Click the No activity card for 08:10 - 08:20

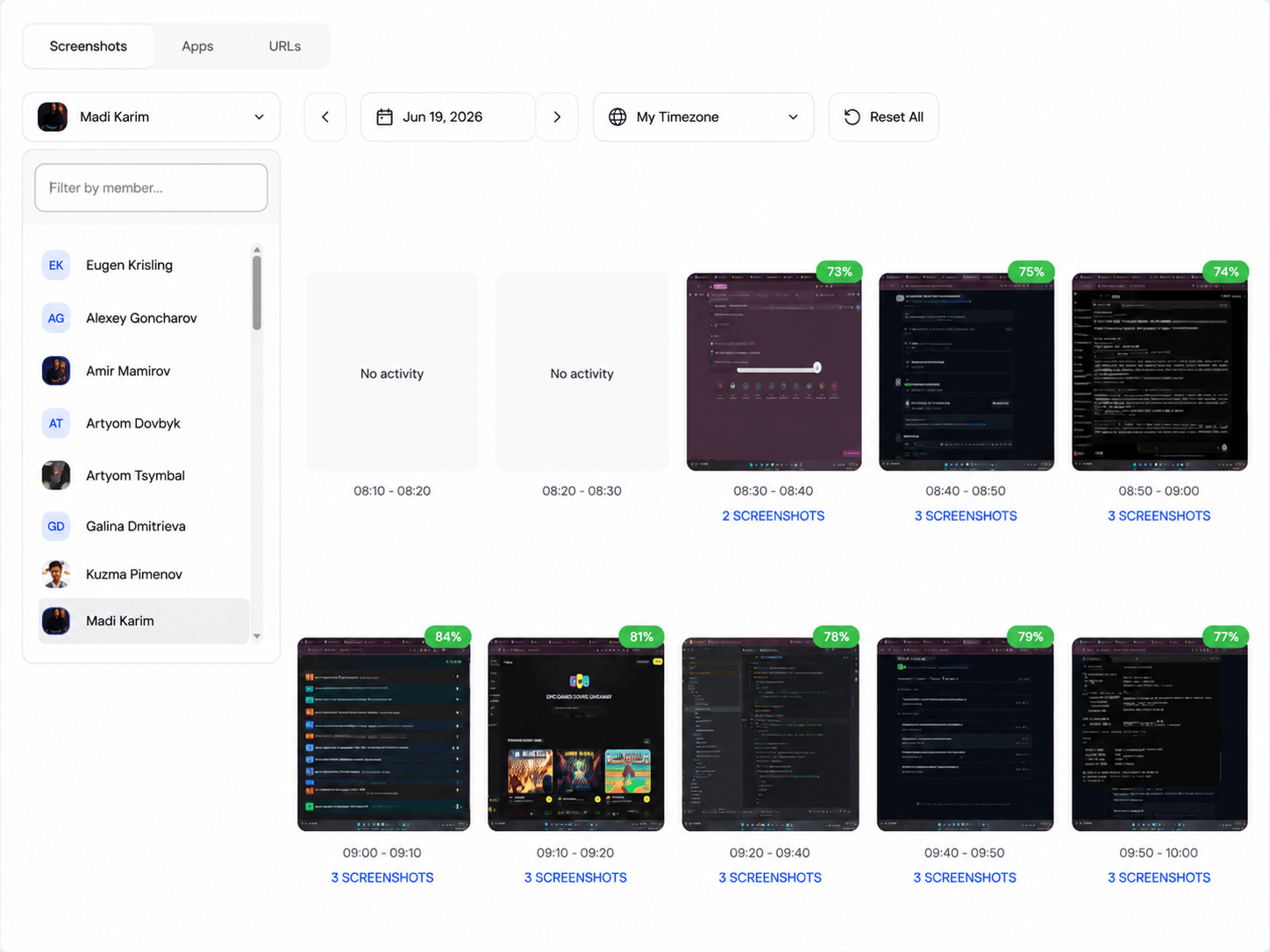[392, 372]
